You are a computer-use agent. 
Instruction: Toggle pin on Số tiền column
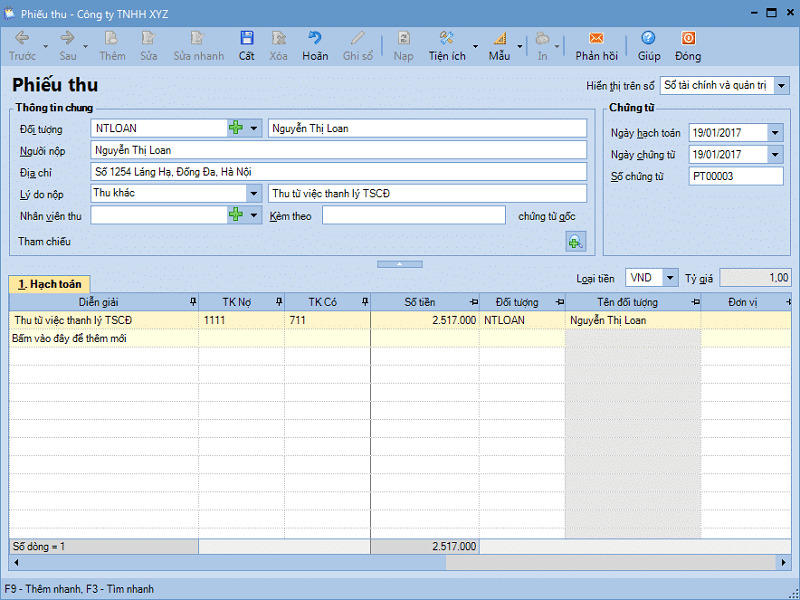pos(474,302)
